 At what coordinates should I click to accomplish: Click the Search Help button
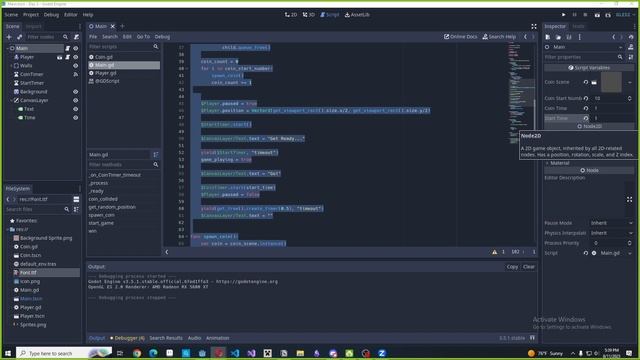point(499,37)
